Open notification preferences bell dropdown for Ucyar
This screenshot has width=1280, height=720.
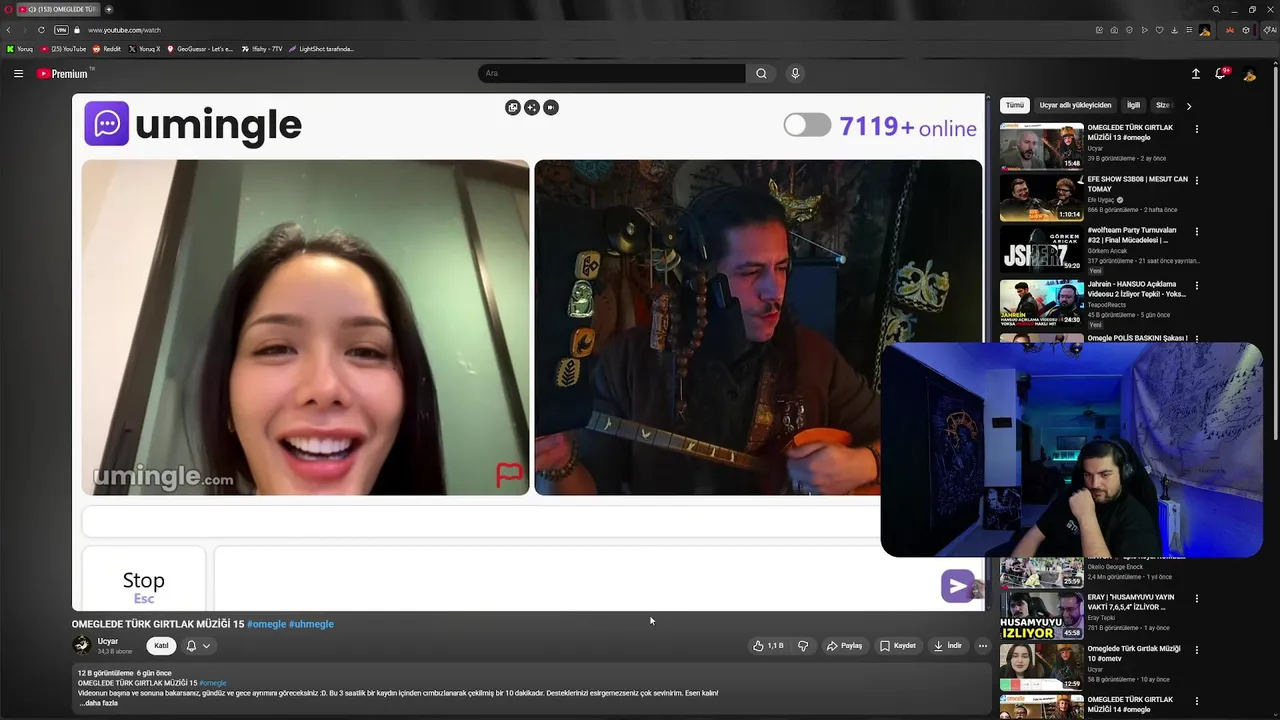point(197,646)
